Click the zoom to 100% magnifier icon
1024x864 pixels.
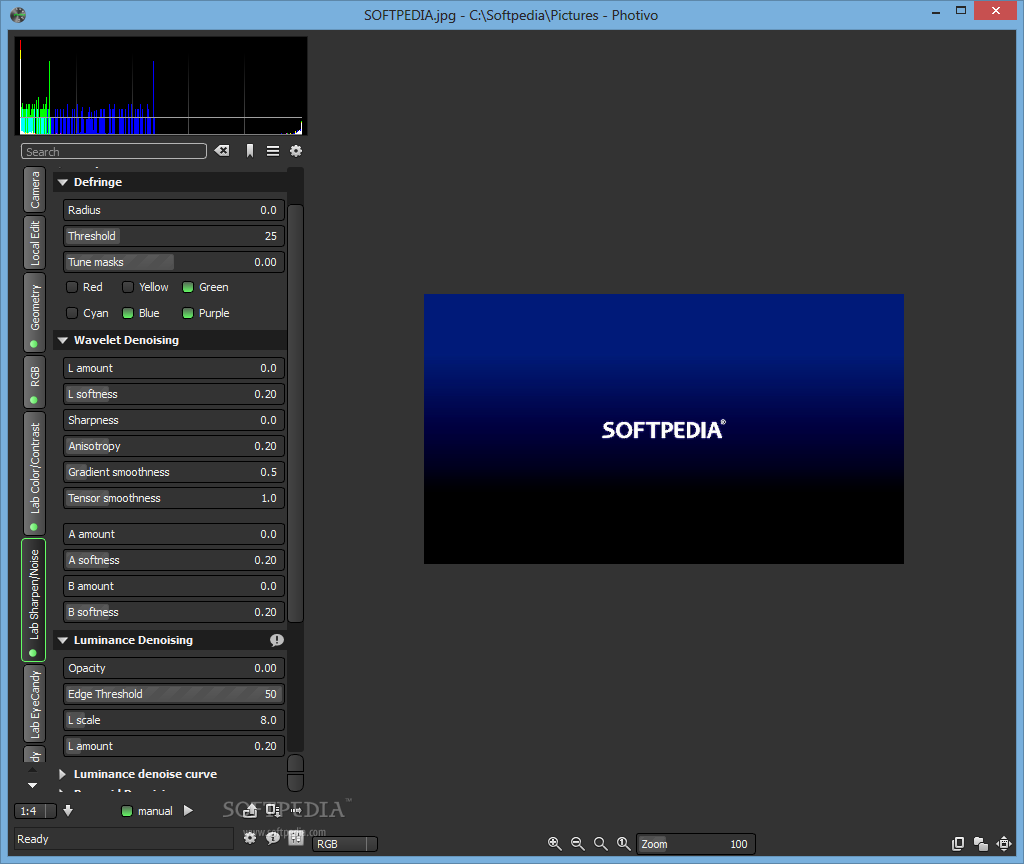[x=623, y=844]
